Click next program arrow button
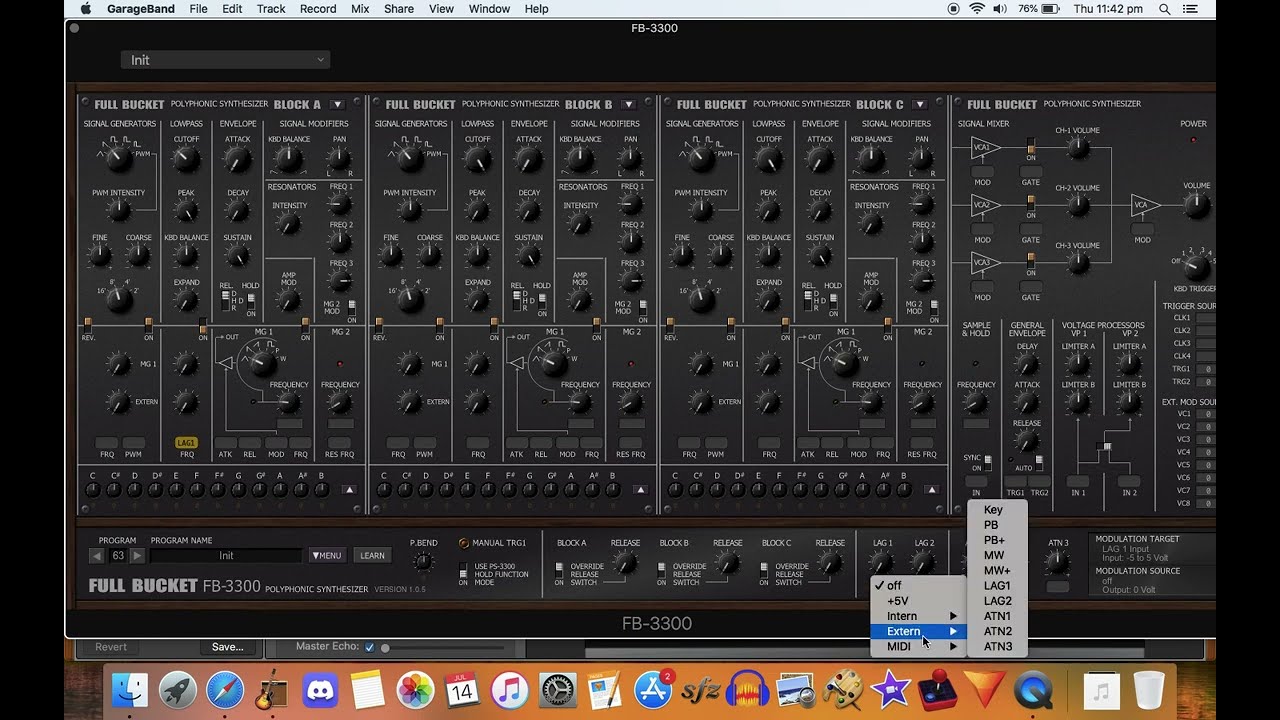 tap(138, 556)
